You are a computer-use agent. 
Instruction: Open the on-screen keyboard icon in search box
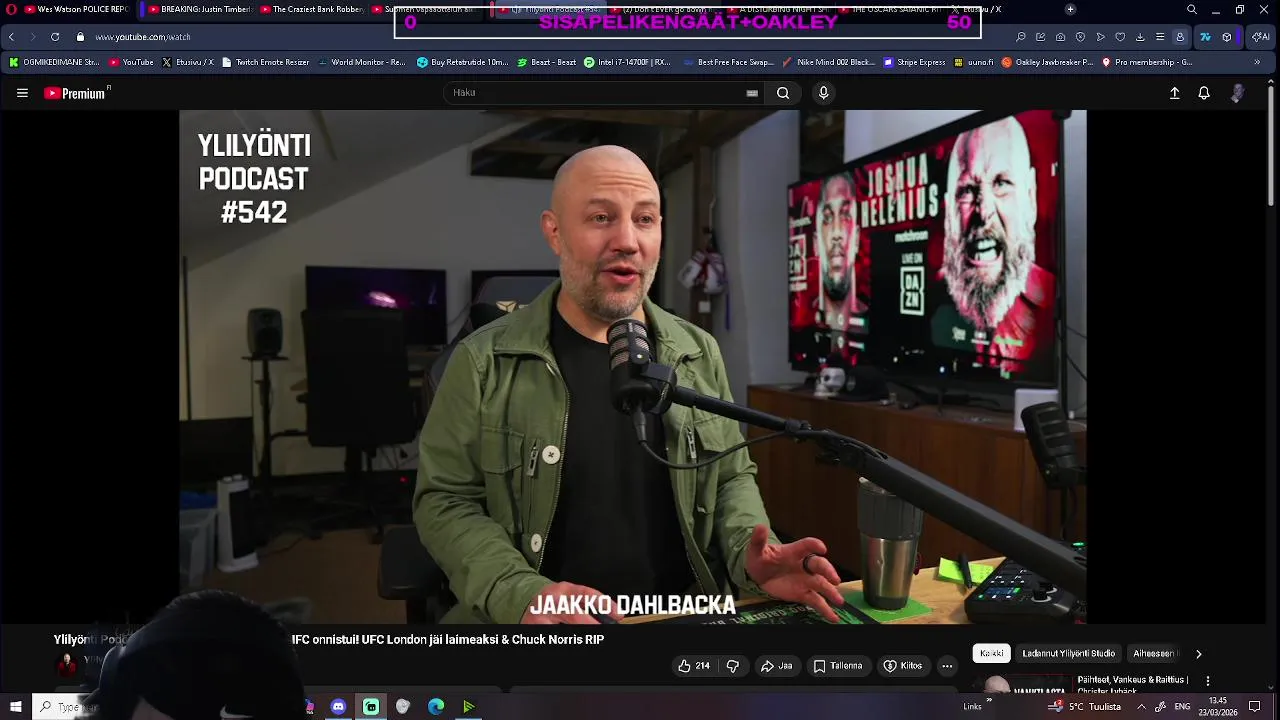coord(752,93)
